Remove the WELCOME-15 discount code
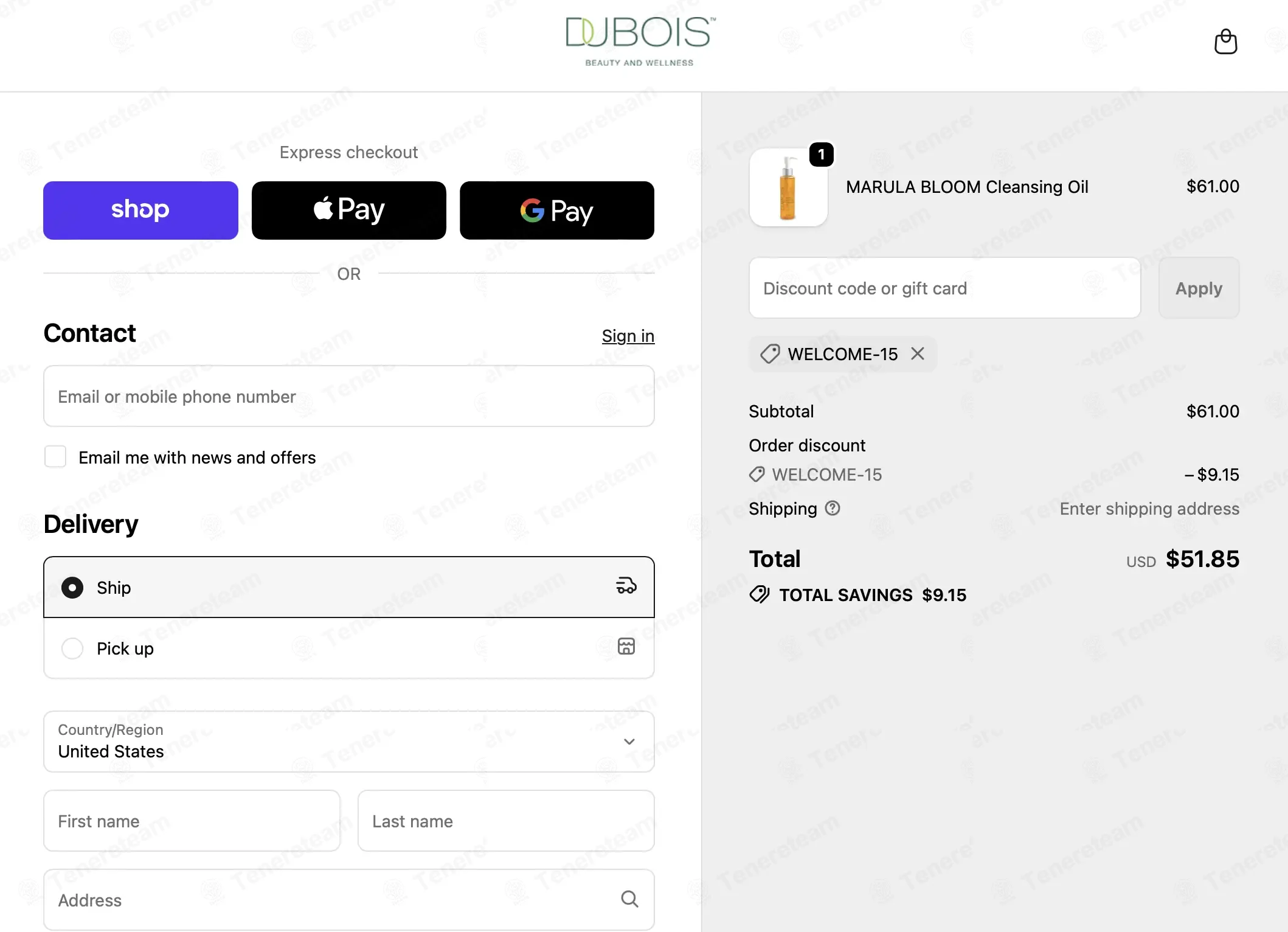Screen dimensions: 1288x932 pyautogui.click(x=918, y=353)
